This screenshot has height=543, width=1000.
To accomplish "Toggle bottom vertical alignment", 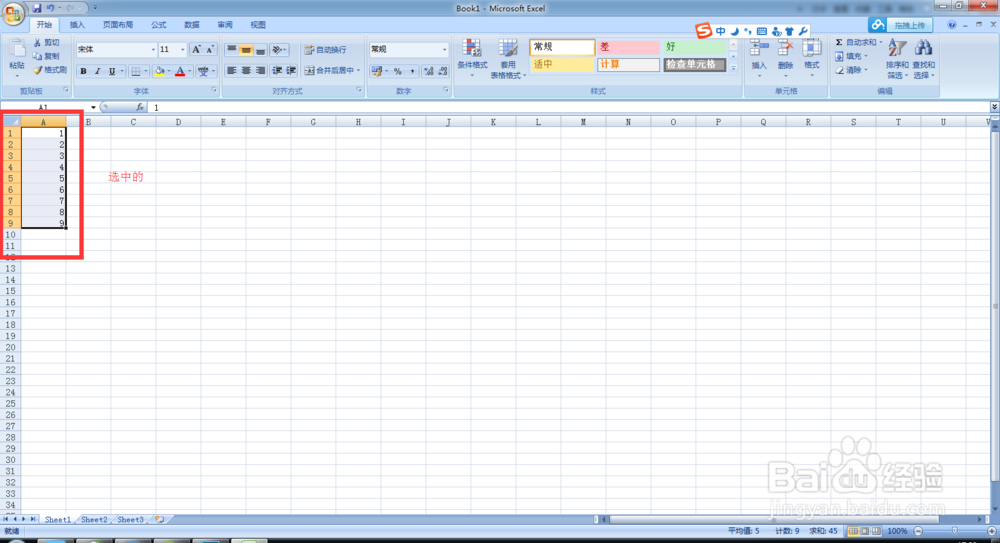I will point(260,49).
